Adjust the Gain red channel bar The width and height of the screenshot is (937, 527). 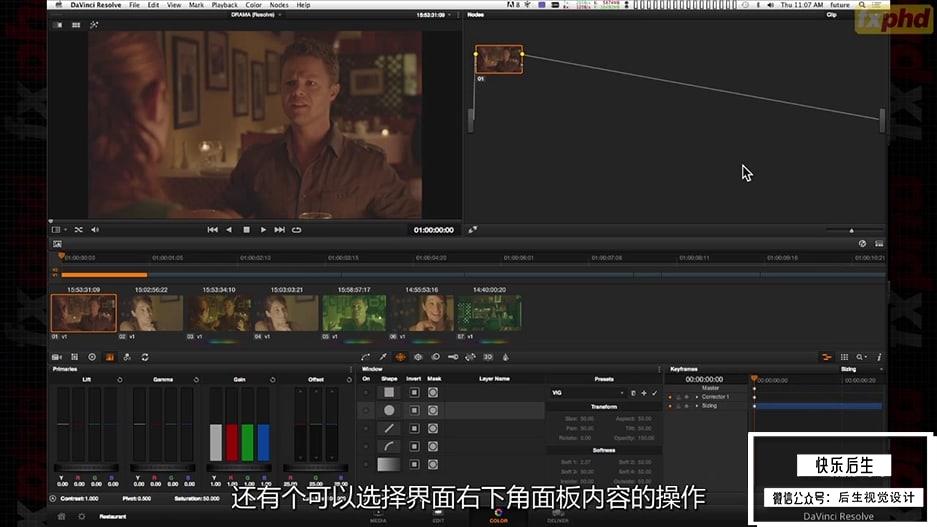coord(232,424)
